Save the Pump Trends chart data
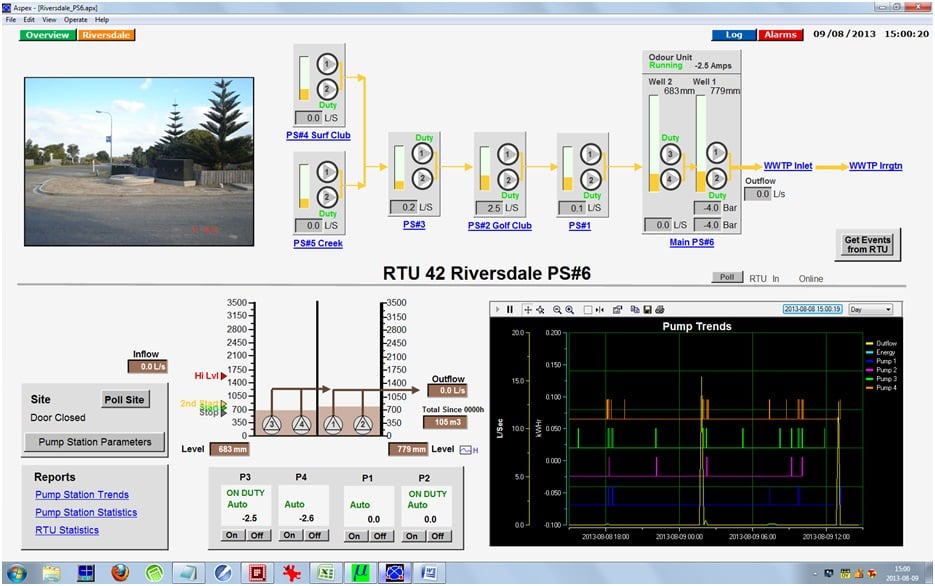This screenshot has width=935, height=586. pyautogui.click(x=647, y=309)
